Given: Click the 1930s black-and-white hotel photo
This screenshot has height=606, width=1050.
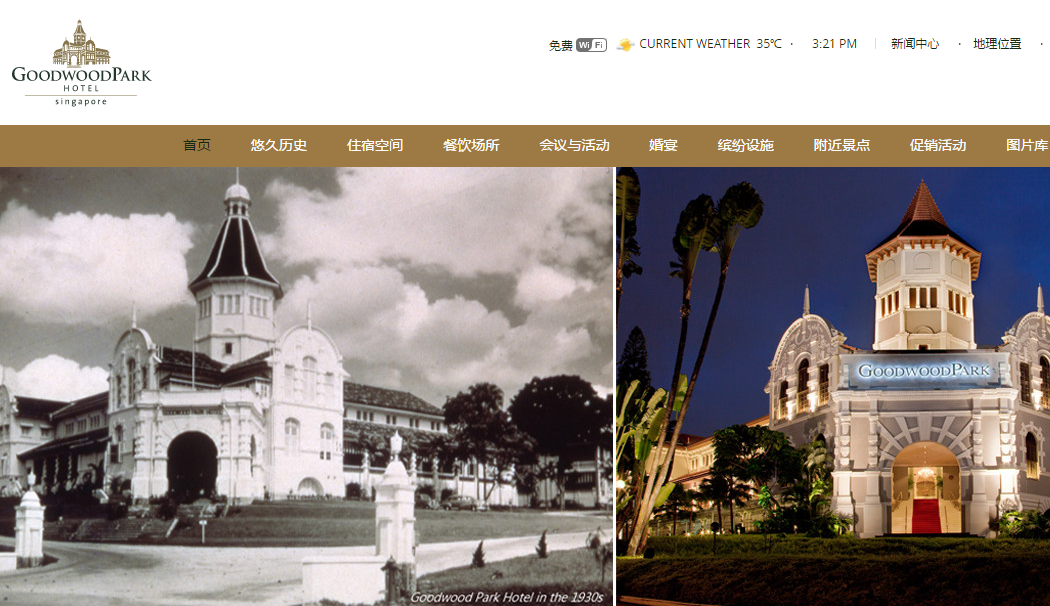Looking at the screenshot, I should pyautogui.click(x=307, y=386).
